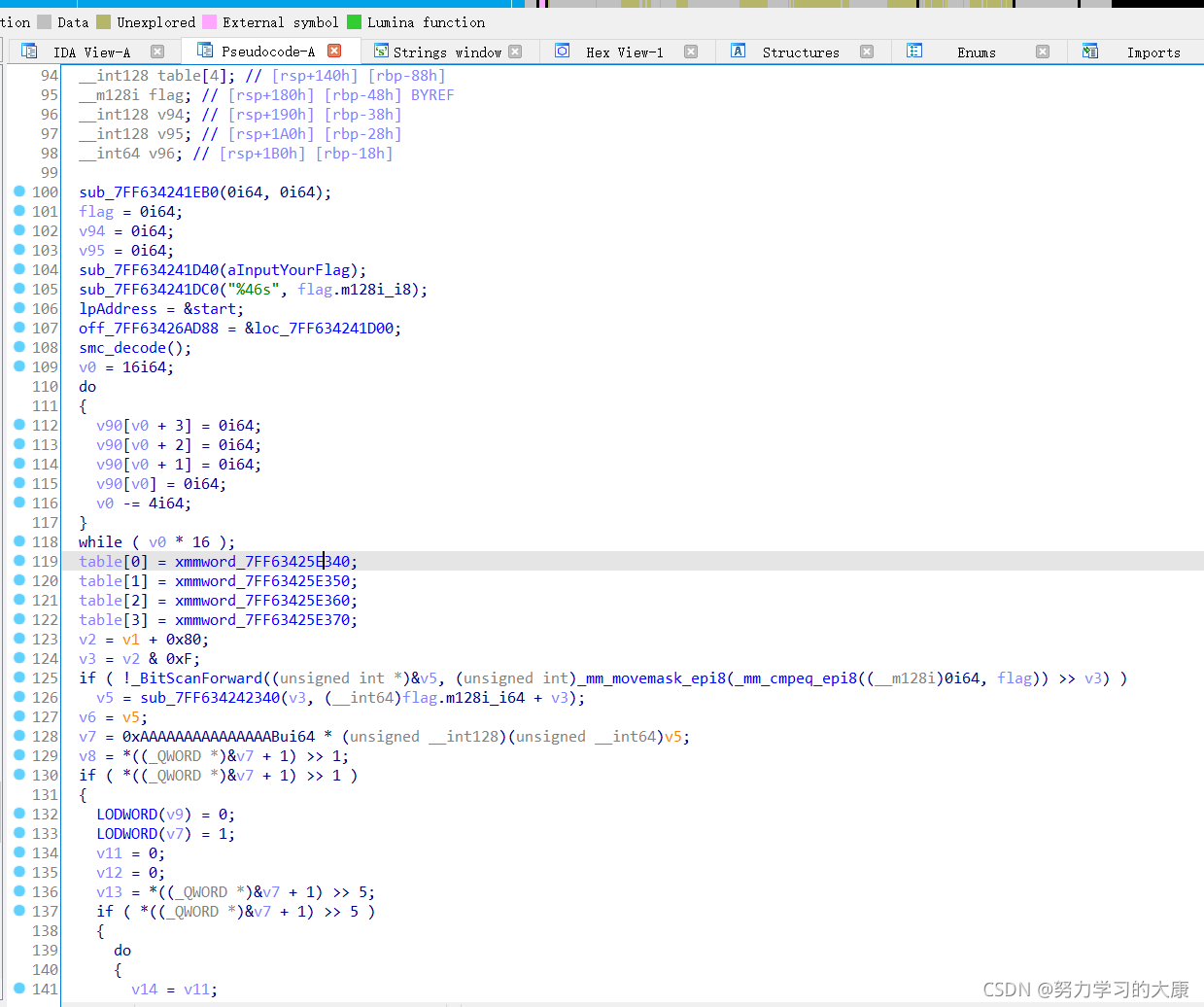Click line number 110 in the gutter

pyautogui.click(x=45, y=387)
